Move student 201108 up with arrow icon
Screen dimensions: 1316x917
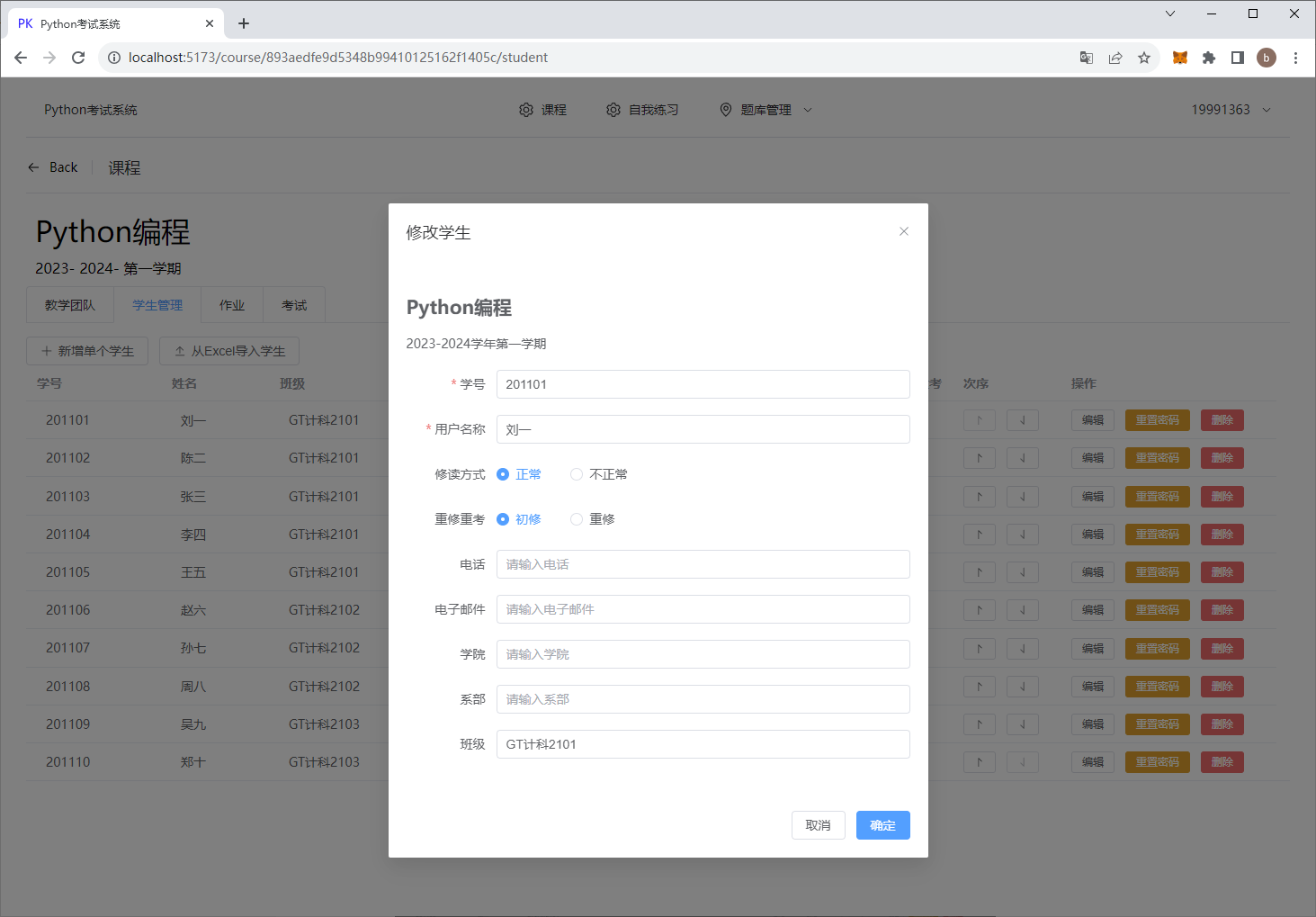coord(979,686)
